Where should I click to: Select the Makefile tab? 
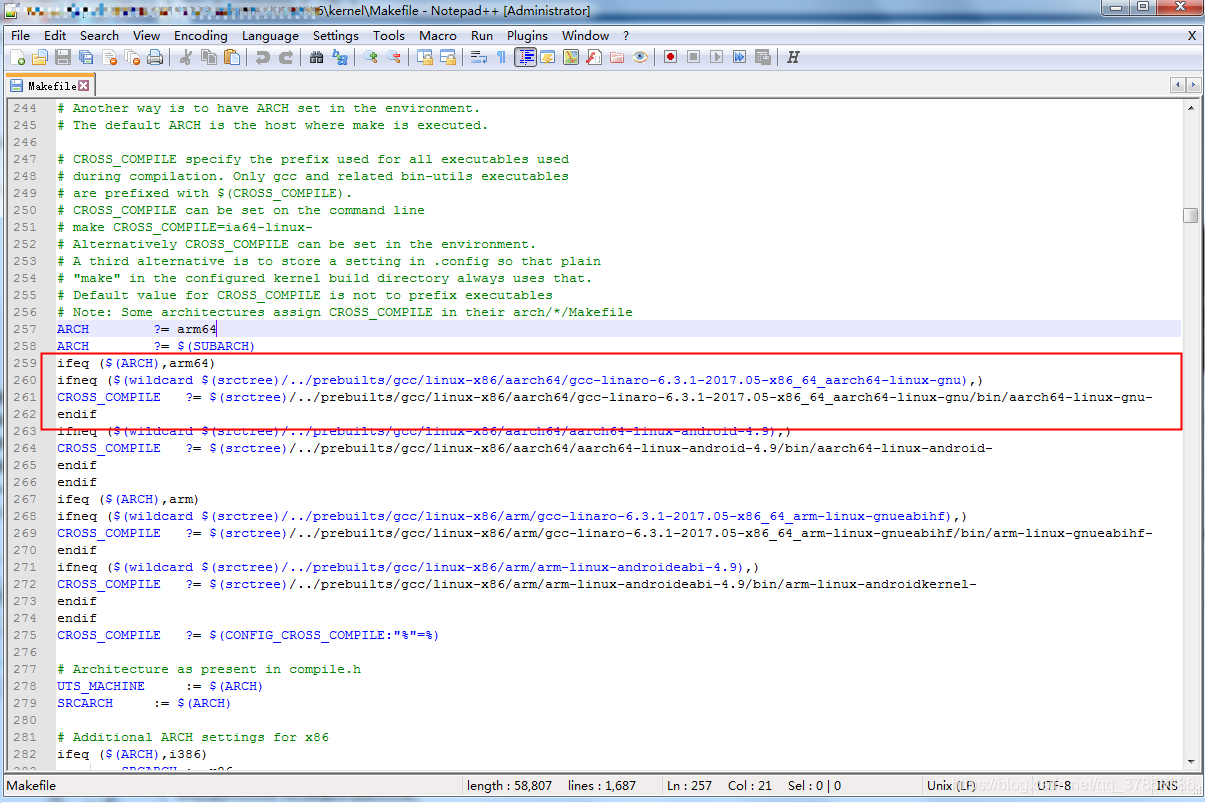tap(50, 86)
